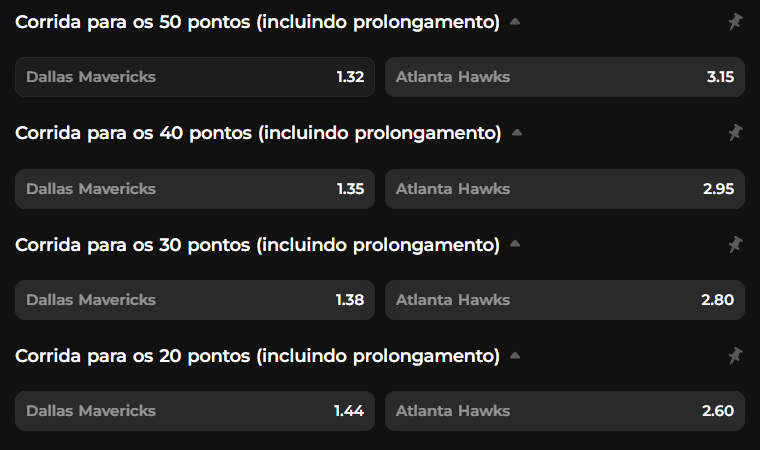Collapse the Corrida para os 40 pontos section

[516, 133]
